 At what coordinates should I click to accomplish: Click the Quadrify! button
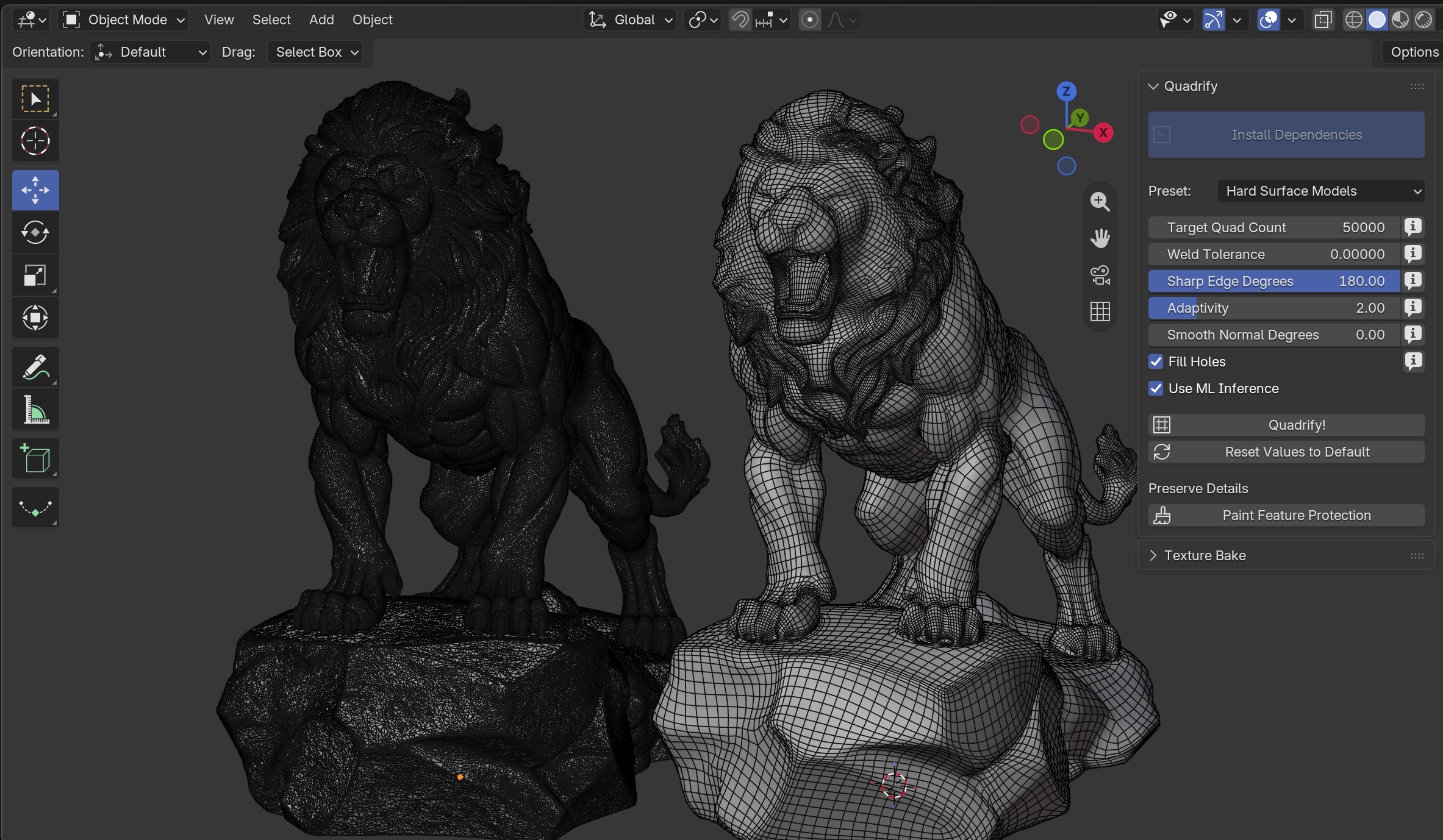tap(1286, 425)
